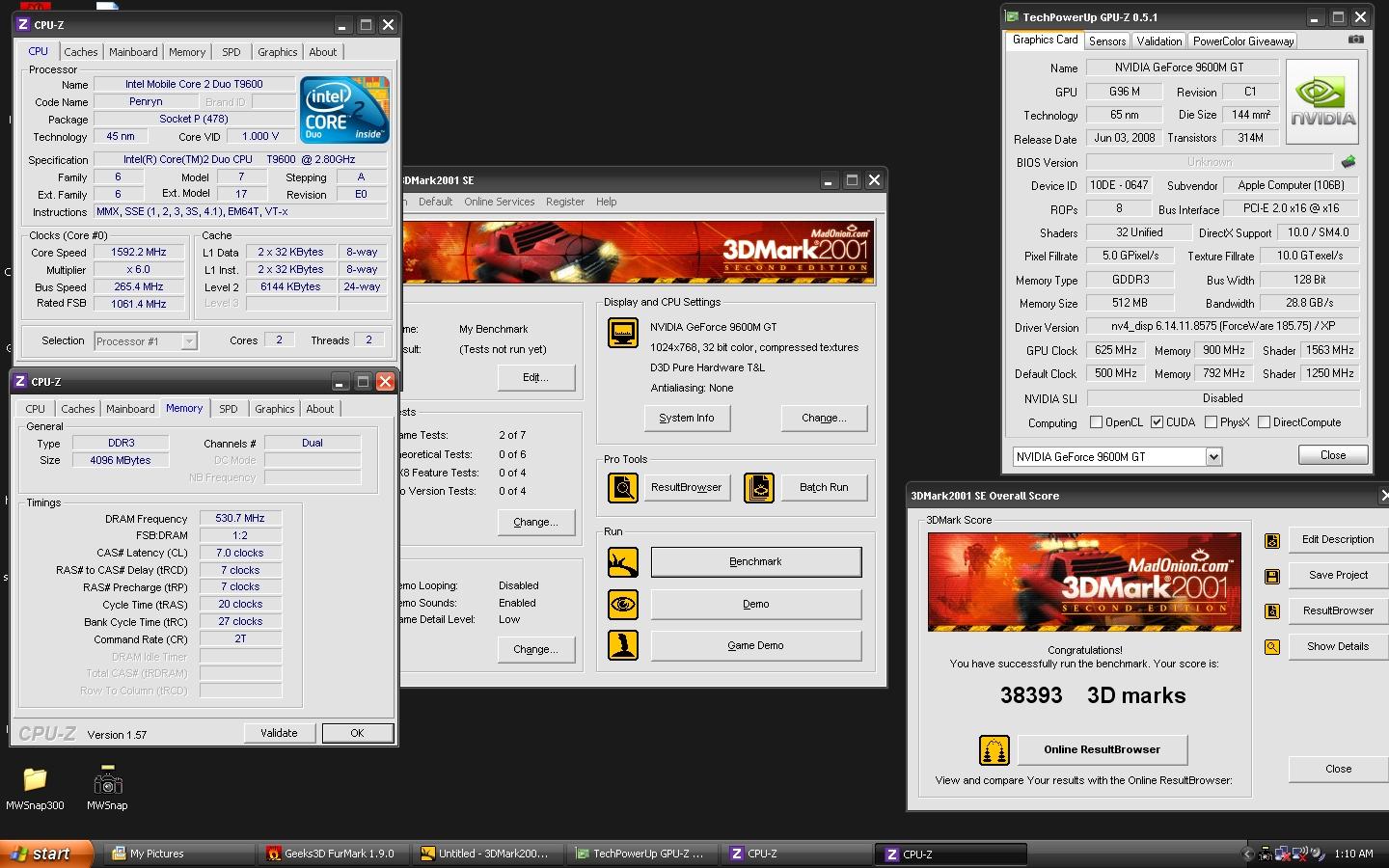1389x868 pixels.
Task: Open the MWSnap300 folder on desktop
Action: point(35,788)
